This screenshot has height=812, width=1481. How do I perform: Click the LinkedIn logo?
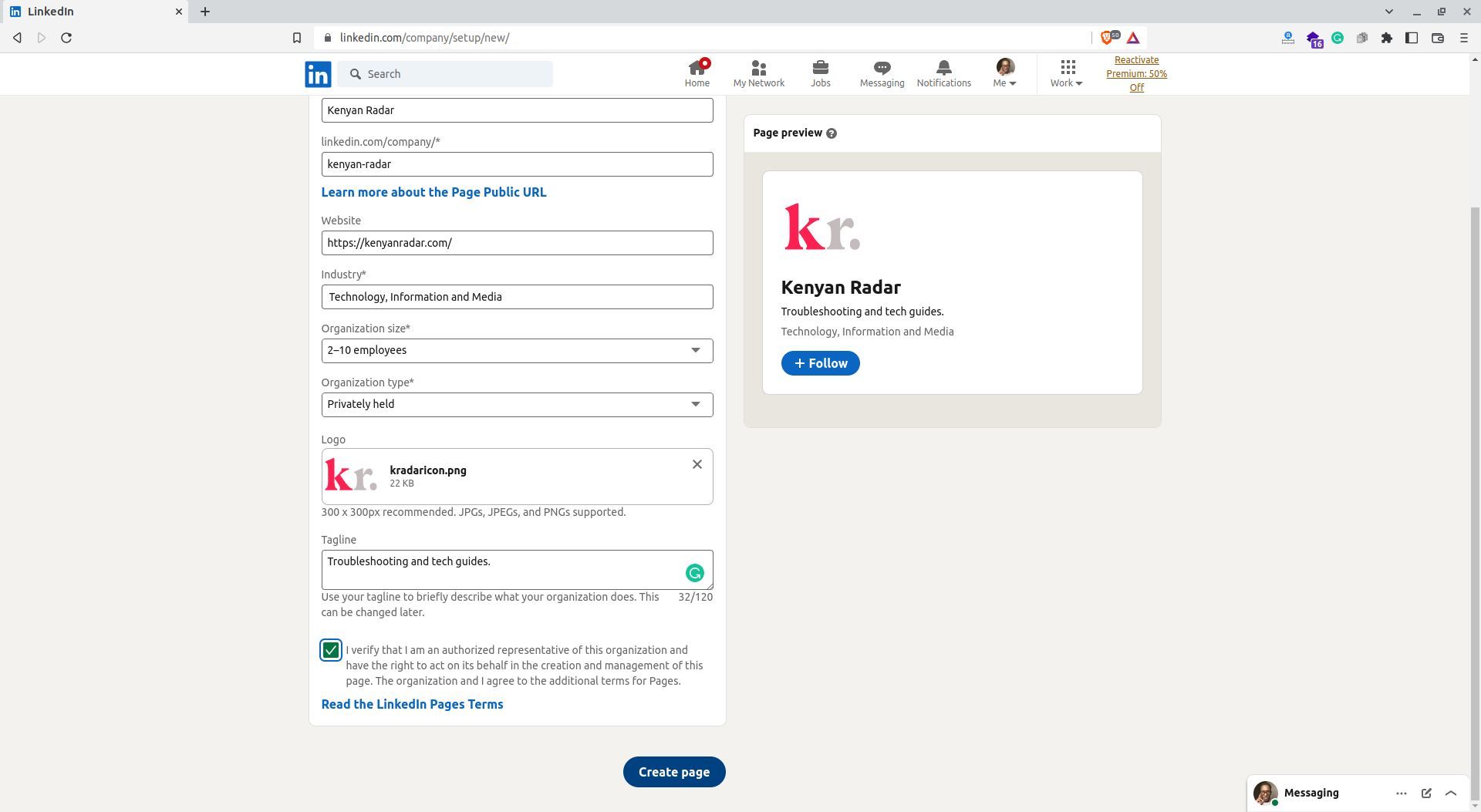coord(317,73)
